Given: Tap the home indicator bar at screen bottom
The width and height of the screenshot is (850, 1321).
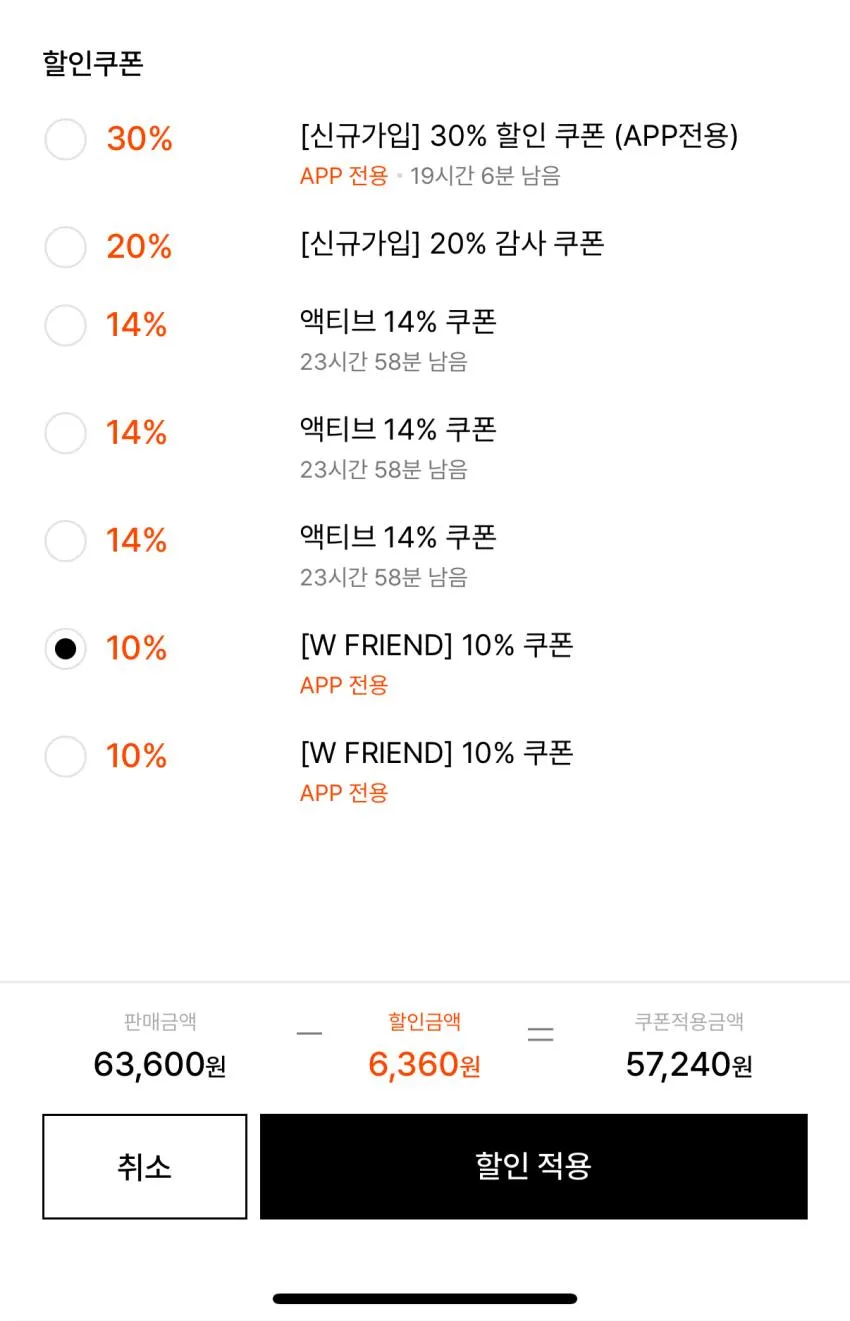Looking at the screenshot, I should [425, 1299].
